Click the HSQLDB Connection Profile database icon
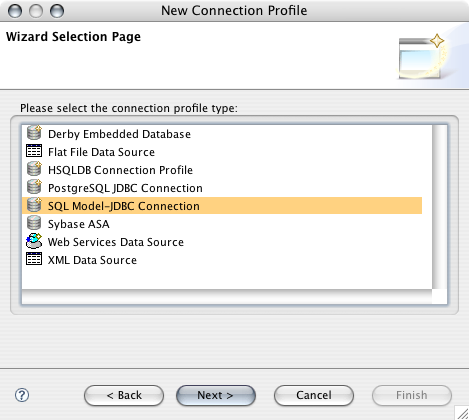Viewport: 469px width, 420px height. click(x=34, y=169)
